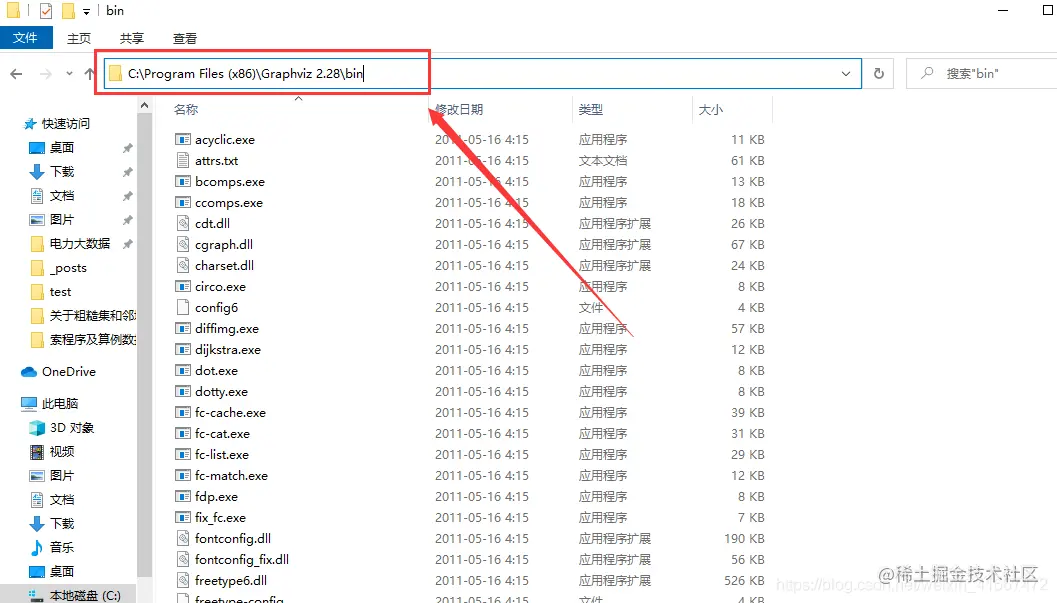Select the fc-list.exe file name
The image size is (1057, 603).
(x=222, y=454)
